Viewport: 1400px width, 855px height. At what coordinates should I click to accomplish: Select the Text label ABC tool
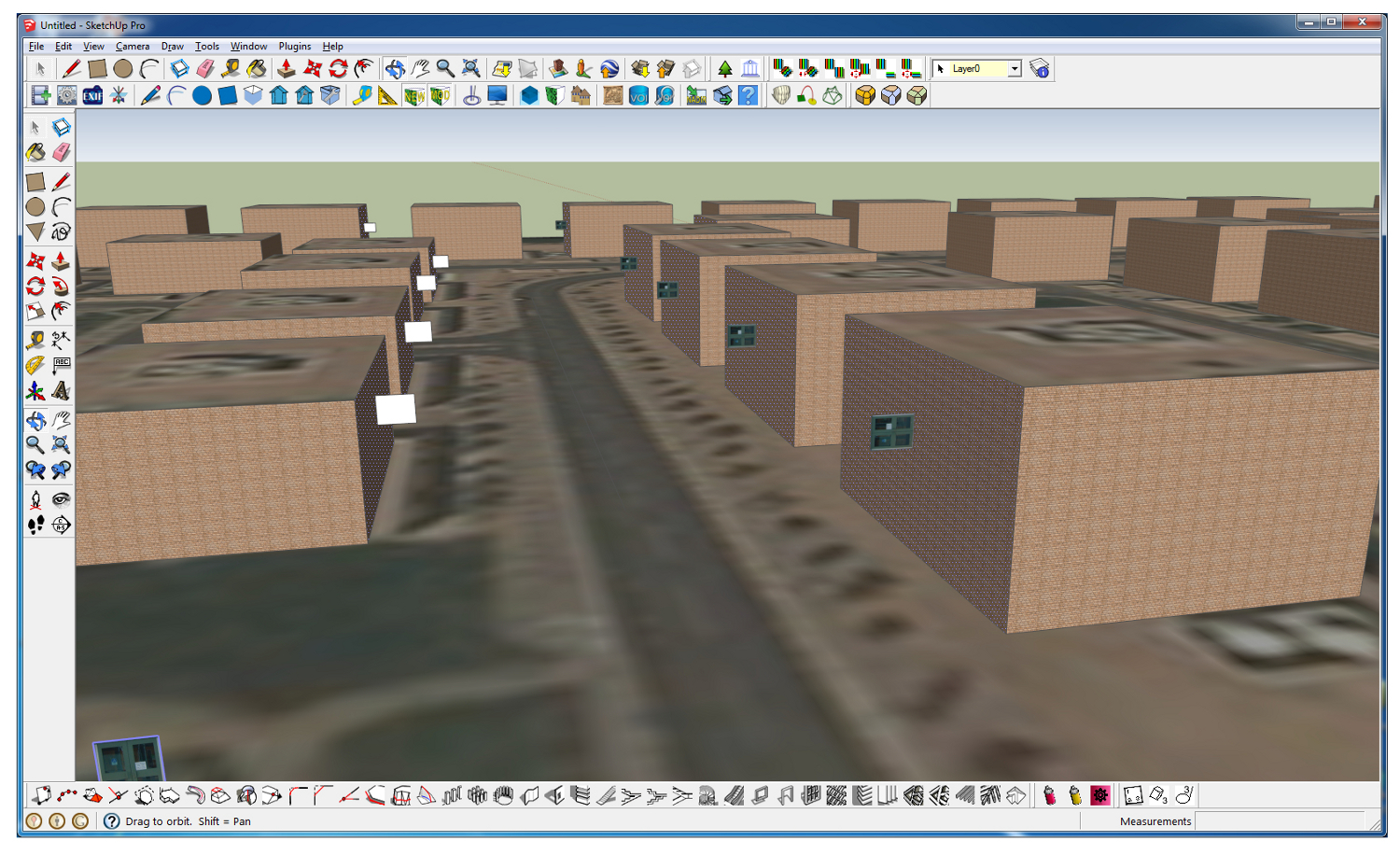pyautogui.click(x=61, y=365)
